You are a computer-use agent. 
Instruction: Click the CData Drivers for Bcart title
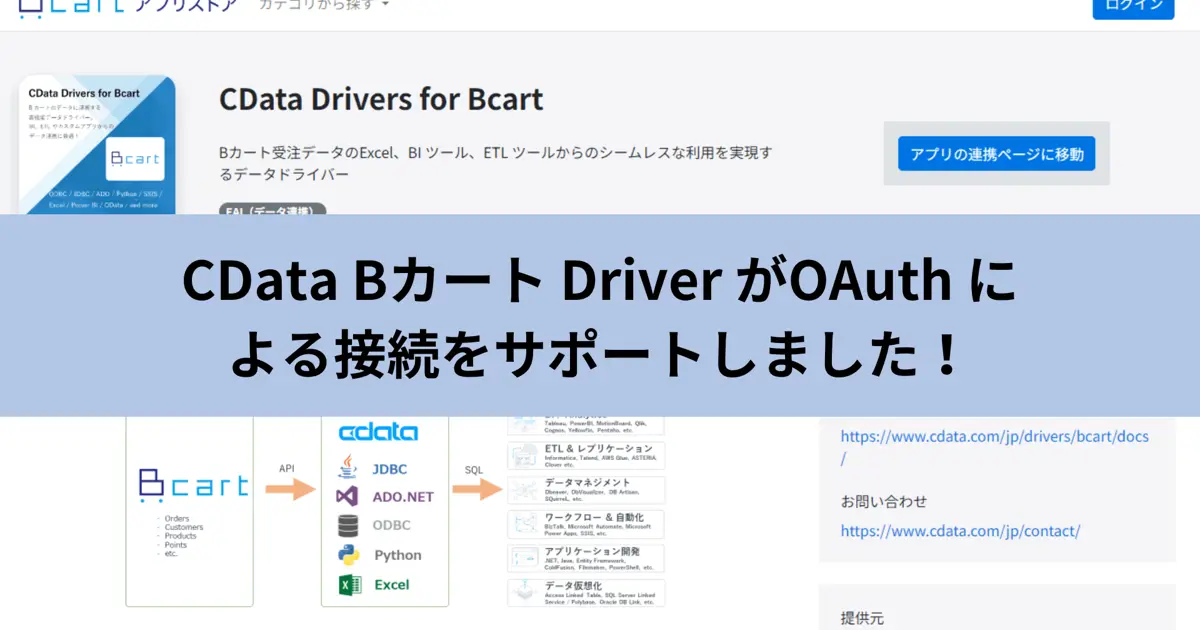pos(381,99)
